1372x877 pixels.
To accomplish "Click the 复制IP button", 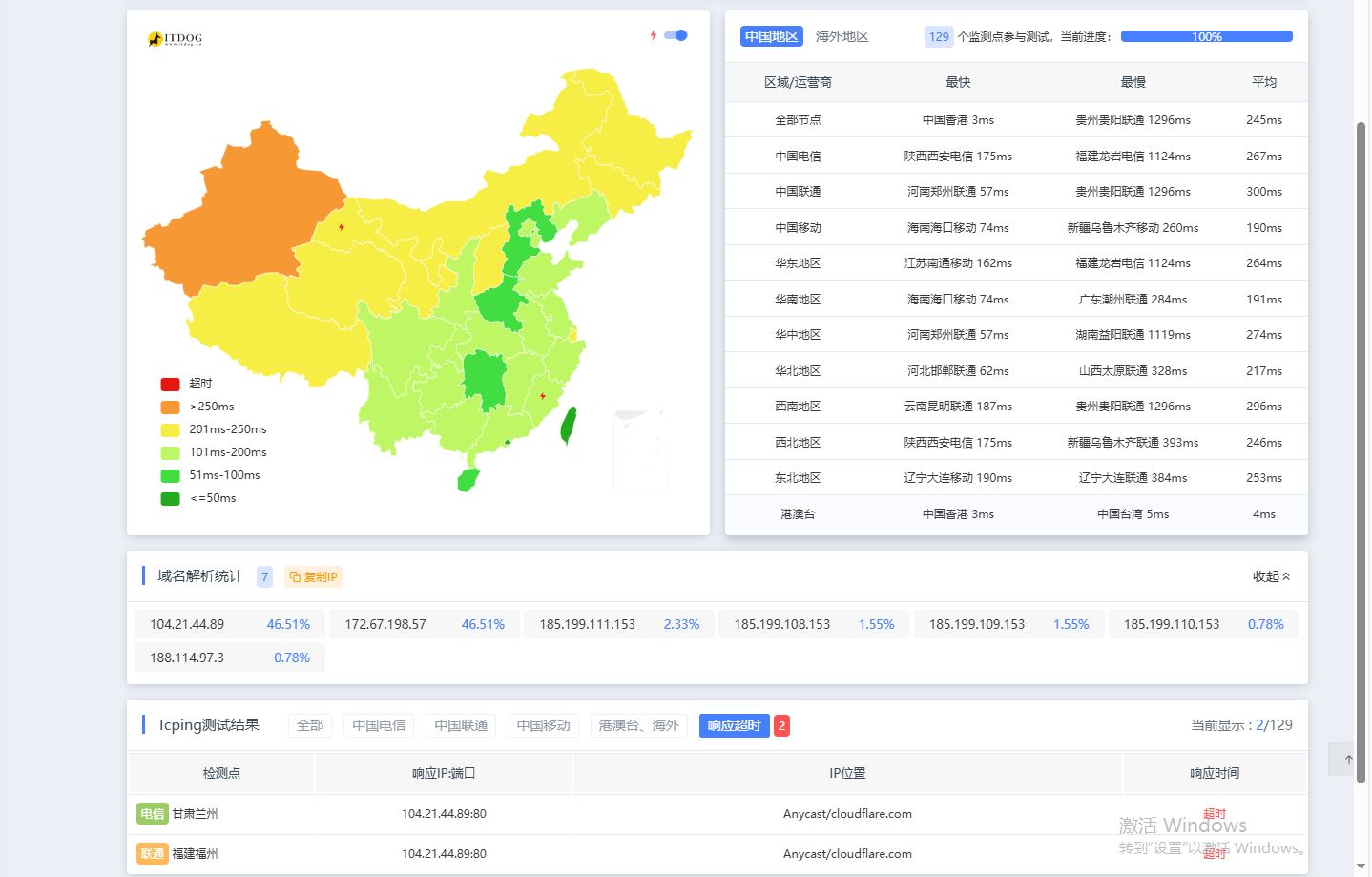I will coord(313,576).
